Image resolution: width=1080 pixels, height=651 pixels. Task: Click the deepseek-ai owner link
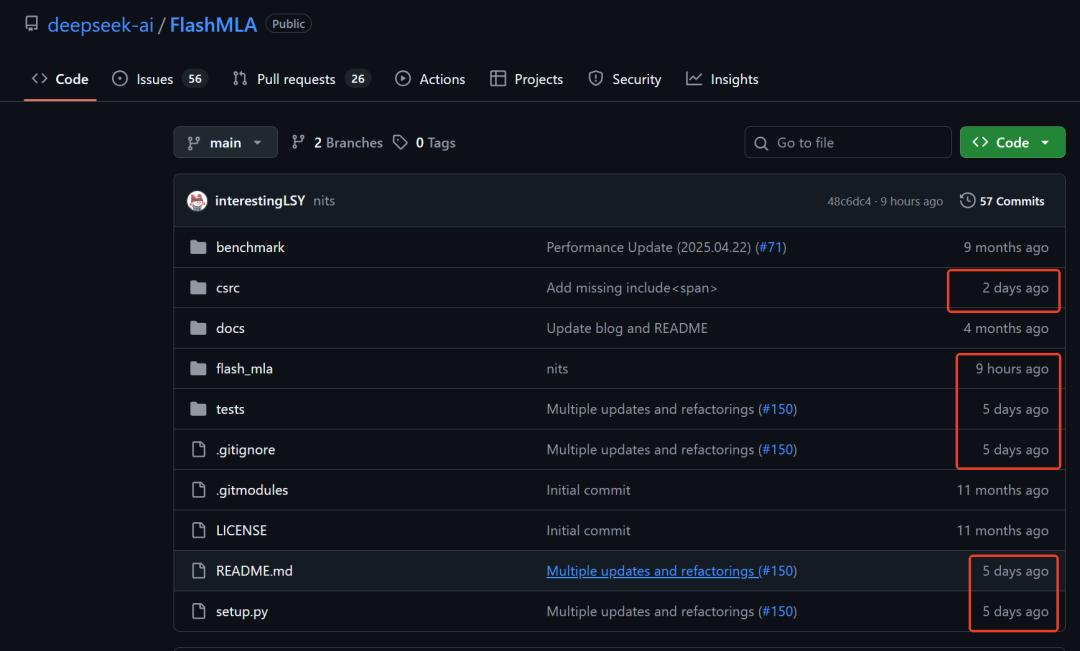tap(100, 25)
